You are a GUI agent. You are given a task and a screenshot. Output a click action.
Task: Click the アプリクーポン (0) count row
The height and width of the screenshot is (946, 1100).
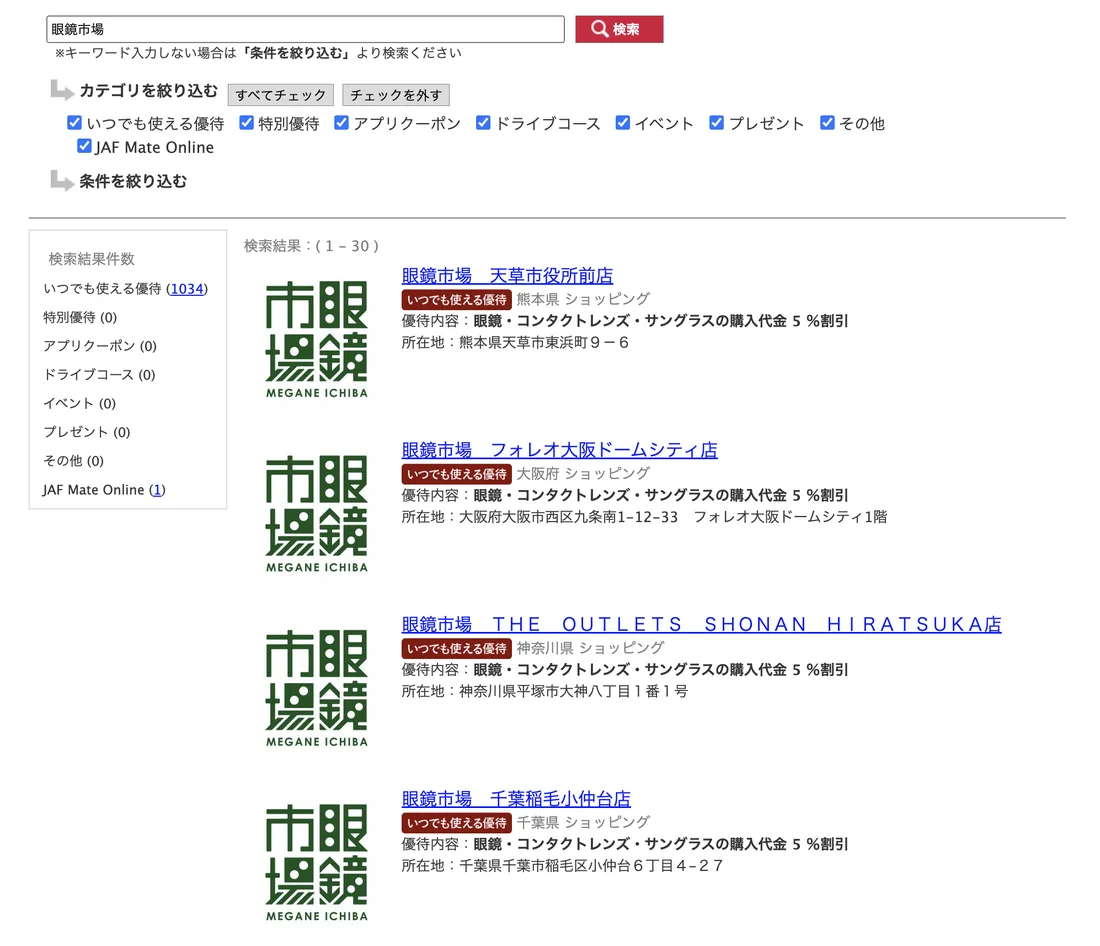click(100, 346)
